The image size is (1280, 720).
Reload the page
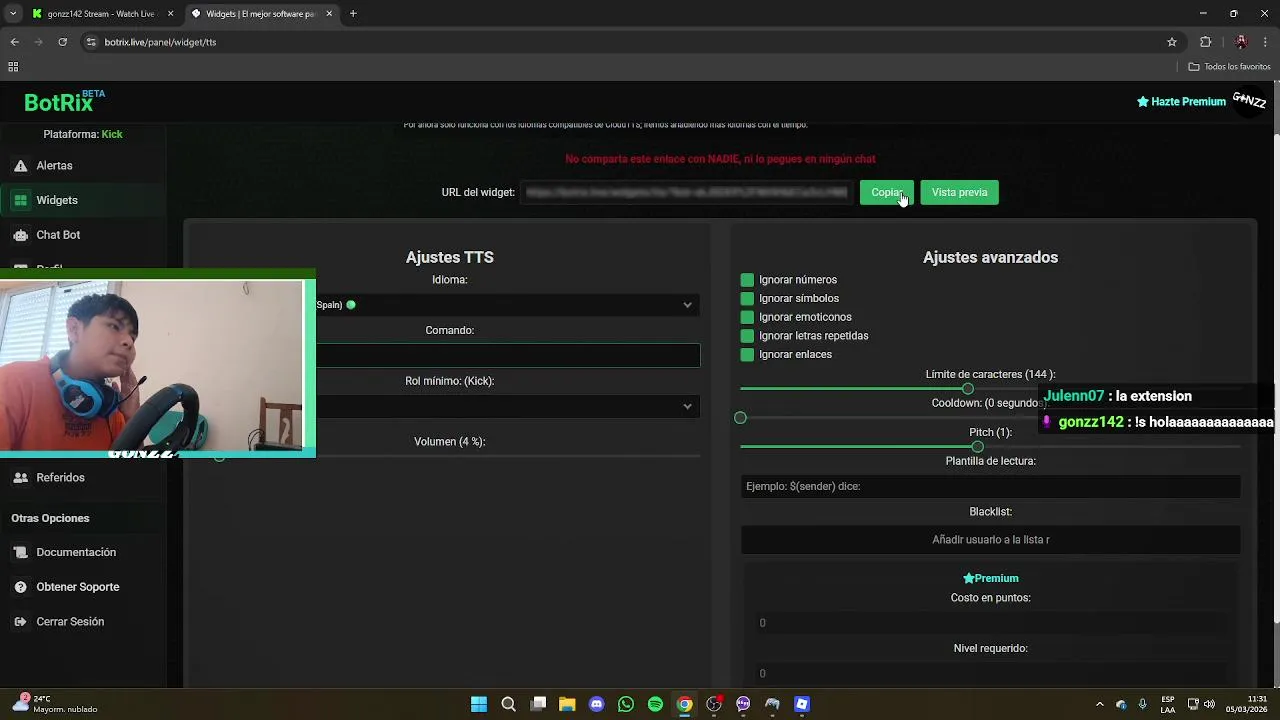point(63,42)
